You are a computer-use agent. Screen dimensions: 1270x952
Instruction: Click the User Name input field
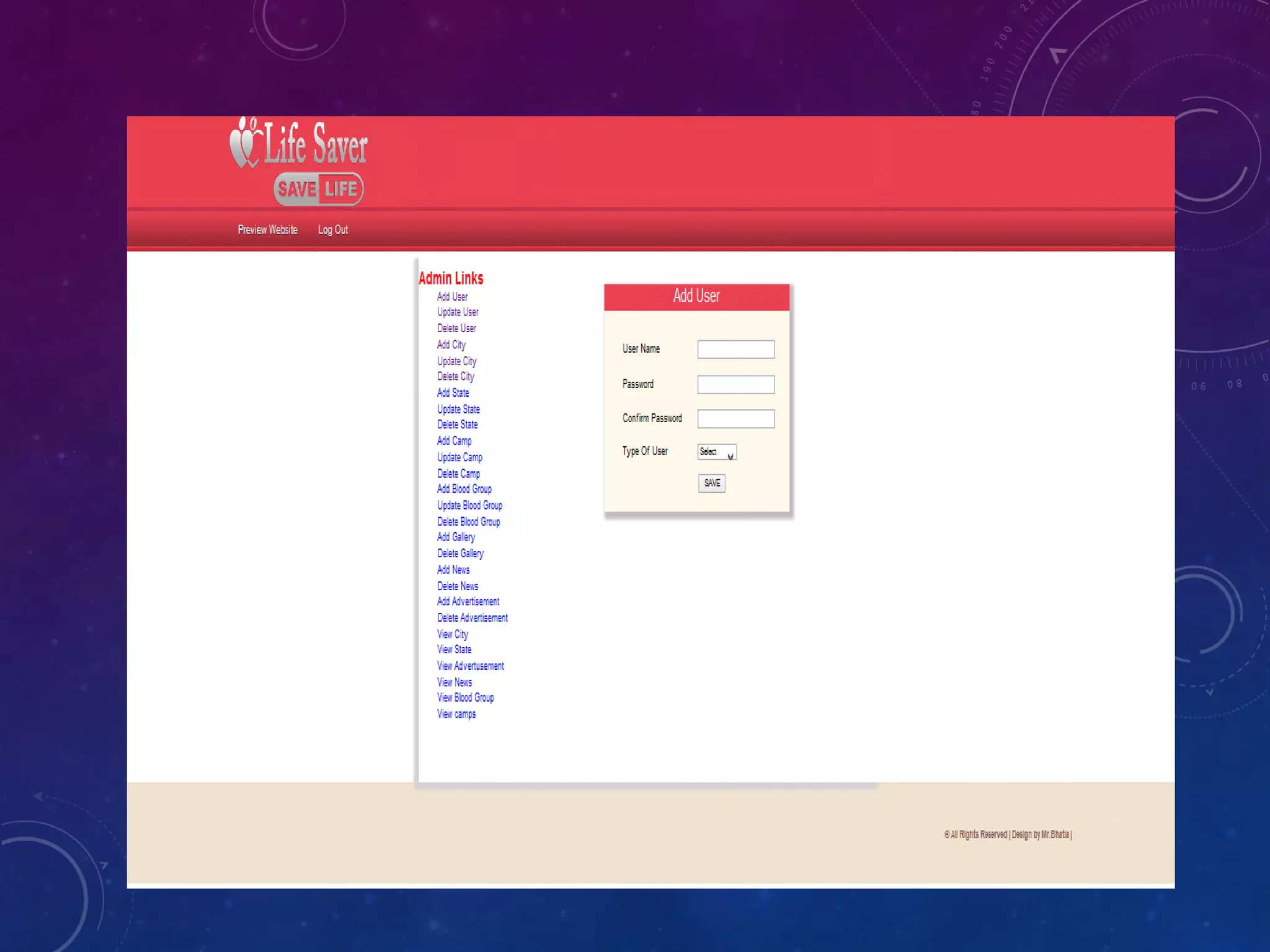735,350
